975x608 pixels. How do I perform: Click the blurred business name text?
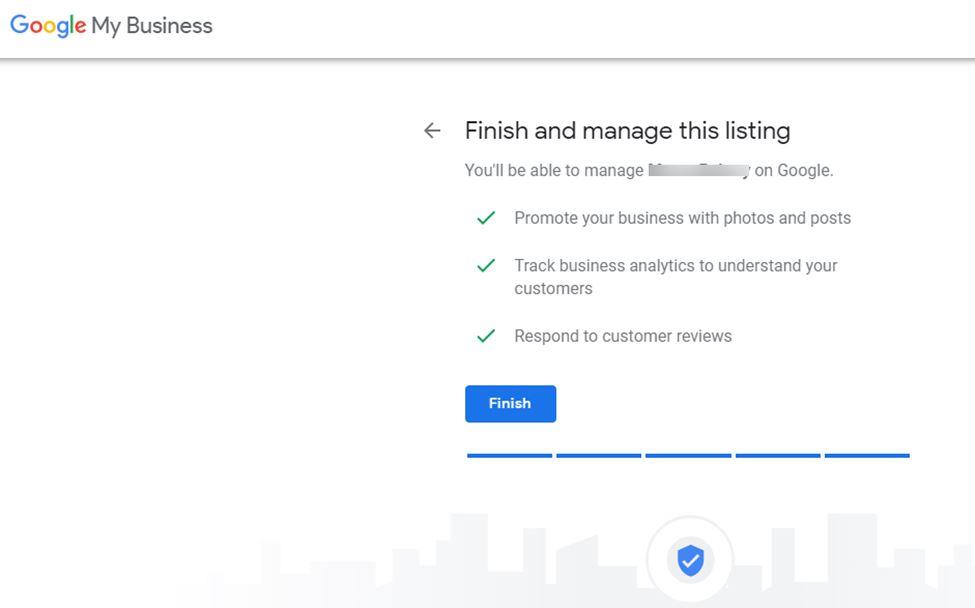click(699, 170)
